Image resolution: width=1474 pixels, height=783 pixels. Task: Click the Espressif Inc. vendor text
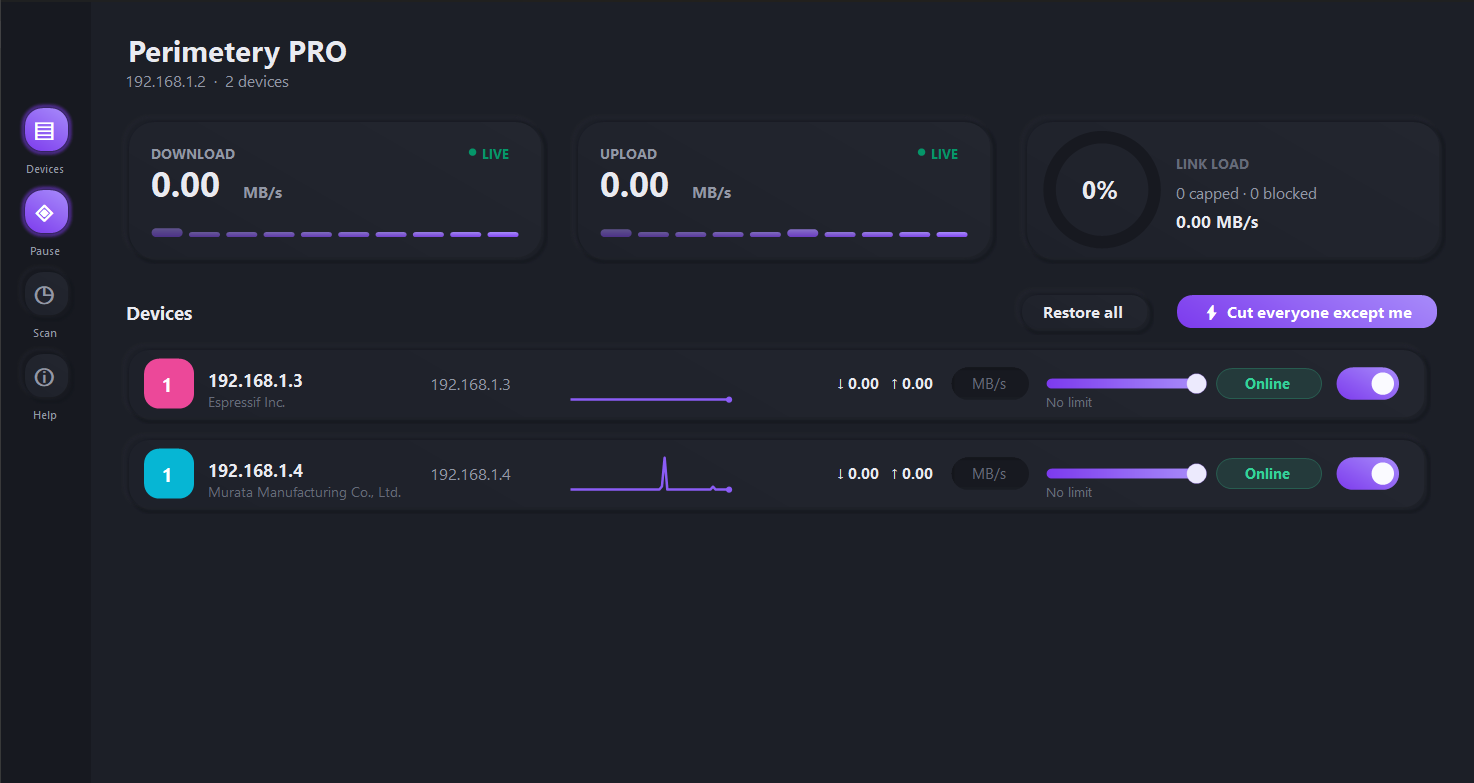[247, 402]
